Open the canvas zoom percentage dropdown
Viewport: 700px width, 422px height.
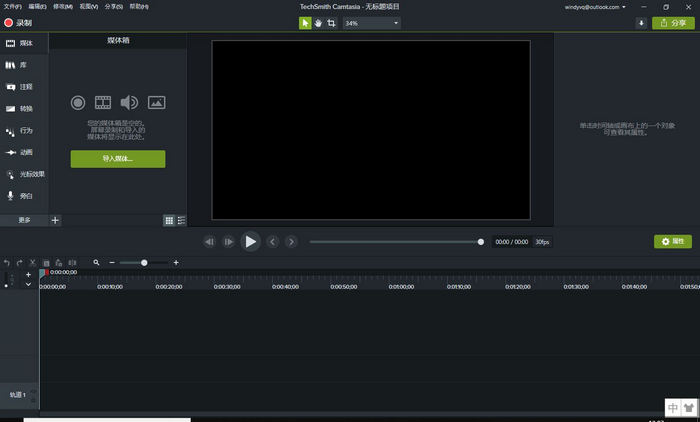click(372, 22)
